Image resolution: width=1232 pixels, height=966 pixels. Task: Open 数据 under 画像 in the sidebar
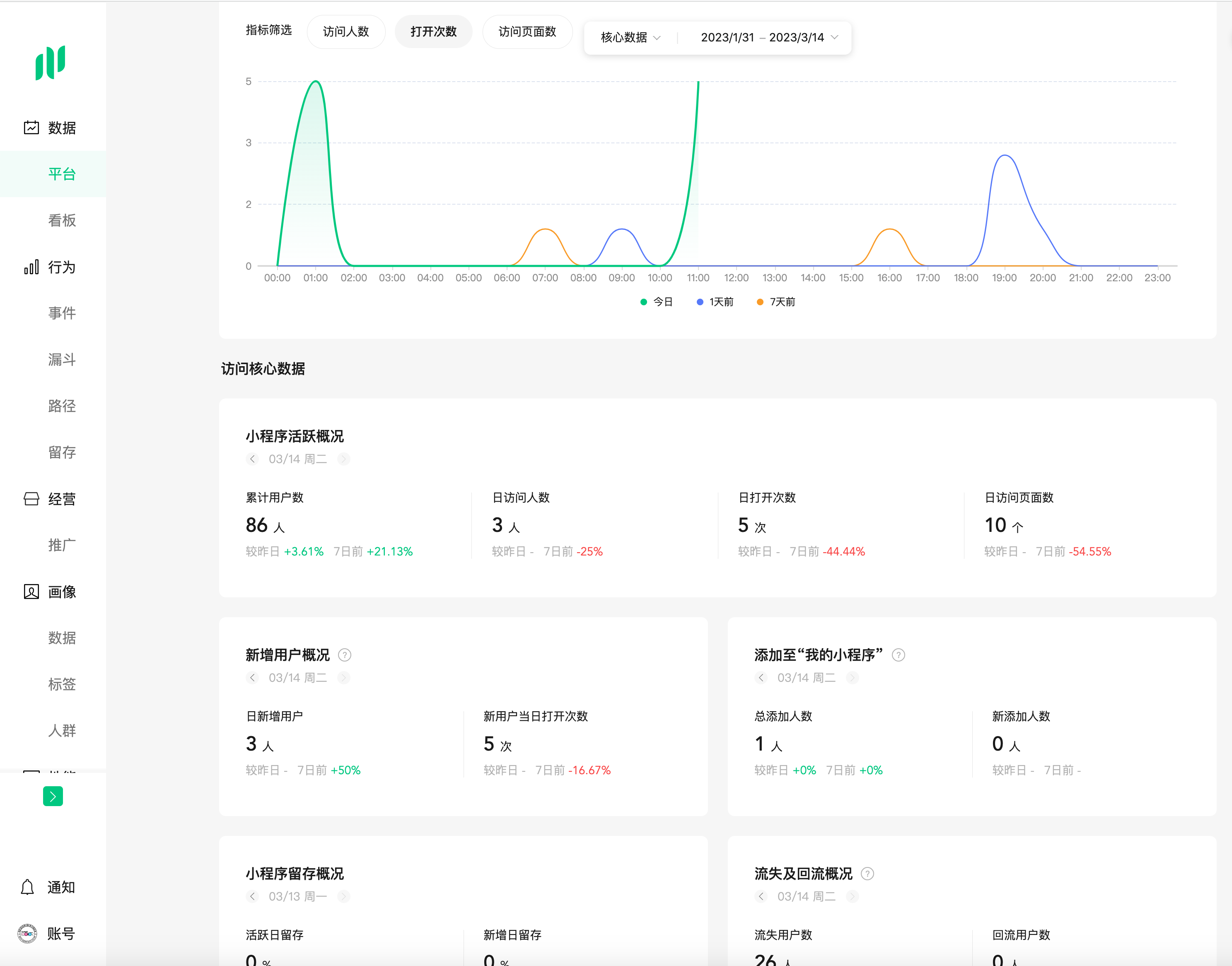click(62, 638)
